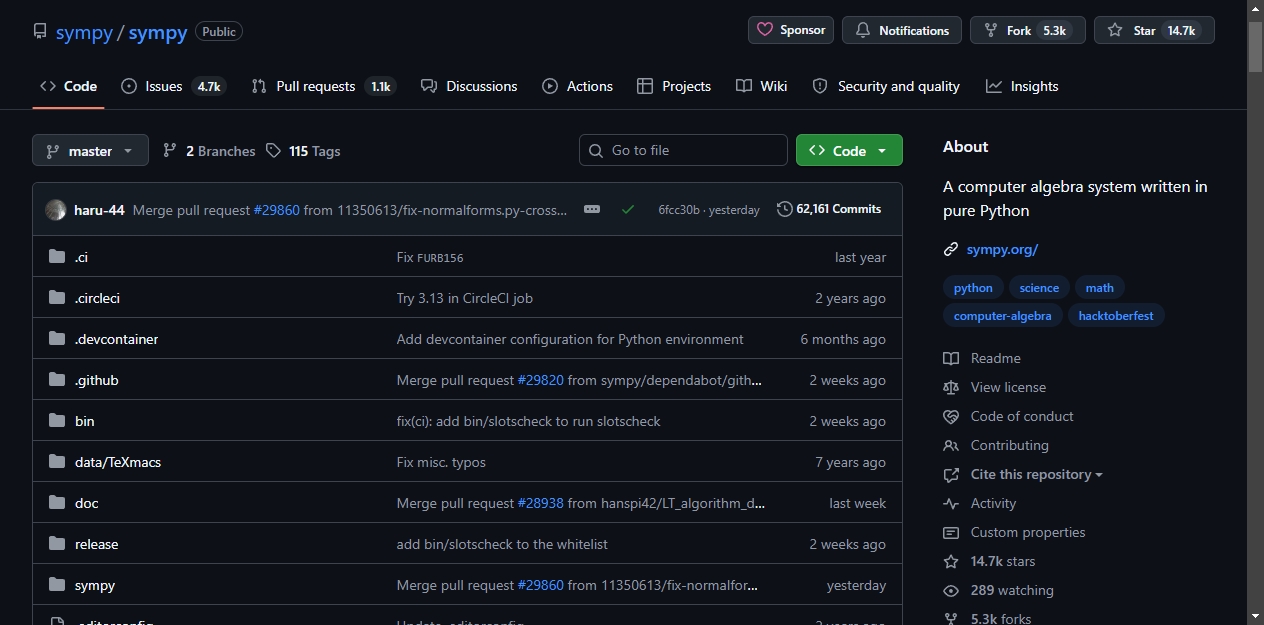Open the Actions tab
1264x625 pixels.
click(x=577, y=86)
